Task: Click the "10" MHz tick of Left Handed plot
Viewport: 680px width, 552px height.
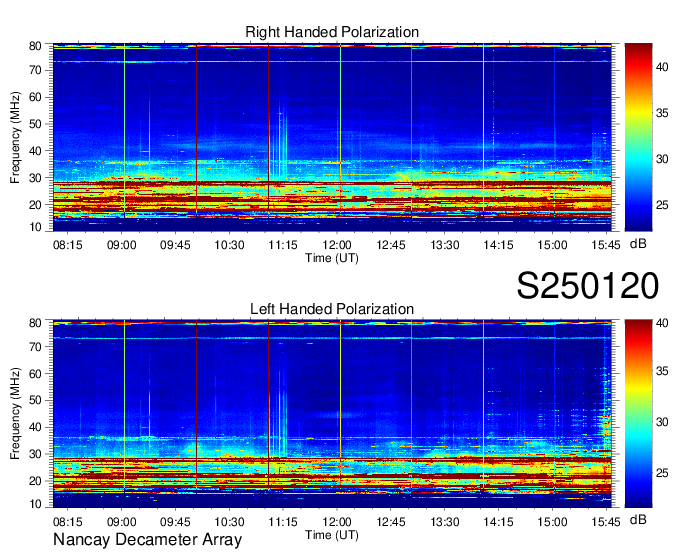Action: pyautogui.click(x=35, y=504)
